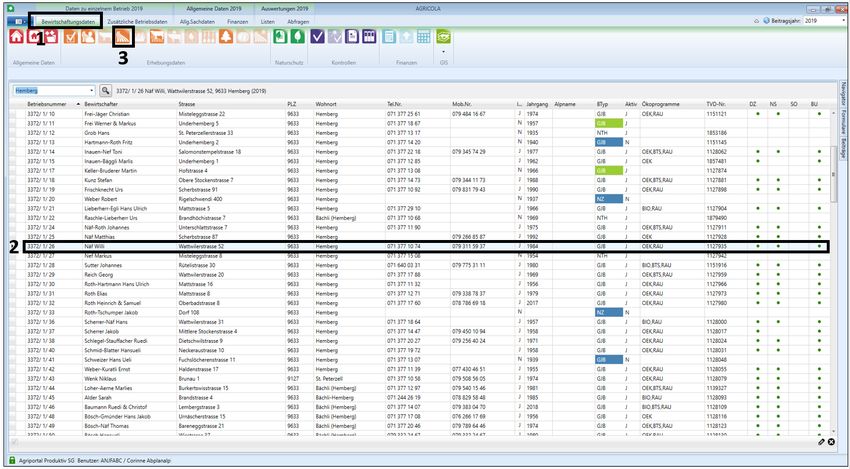
Task: Click the red house icon in toolbar
Action: tap(17, 36)
